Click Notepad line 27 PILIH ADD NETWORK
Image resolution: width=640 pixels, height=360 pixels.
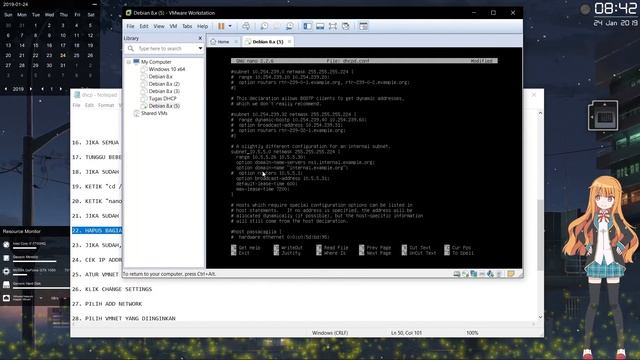pos(107,304)
